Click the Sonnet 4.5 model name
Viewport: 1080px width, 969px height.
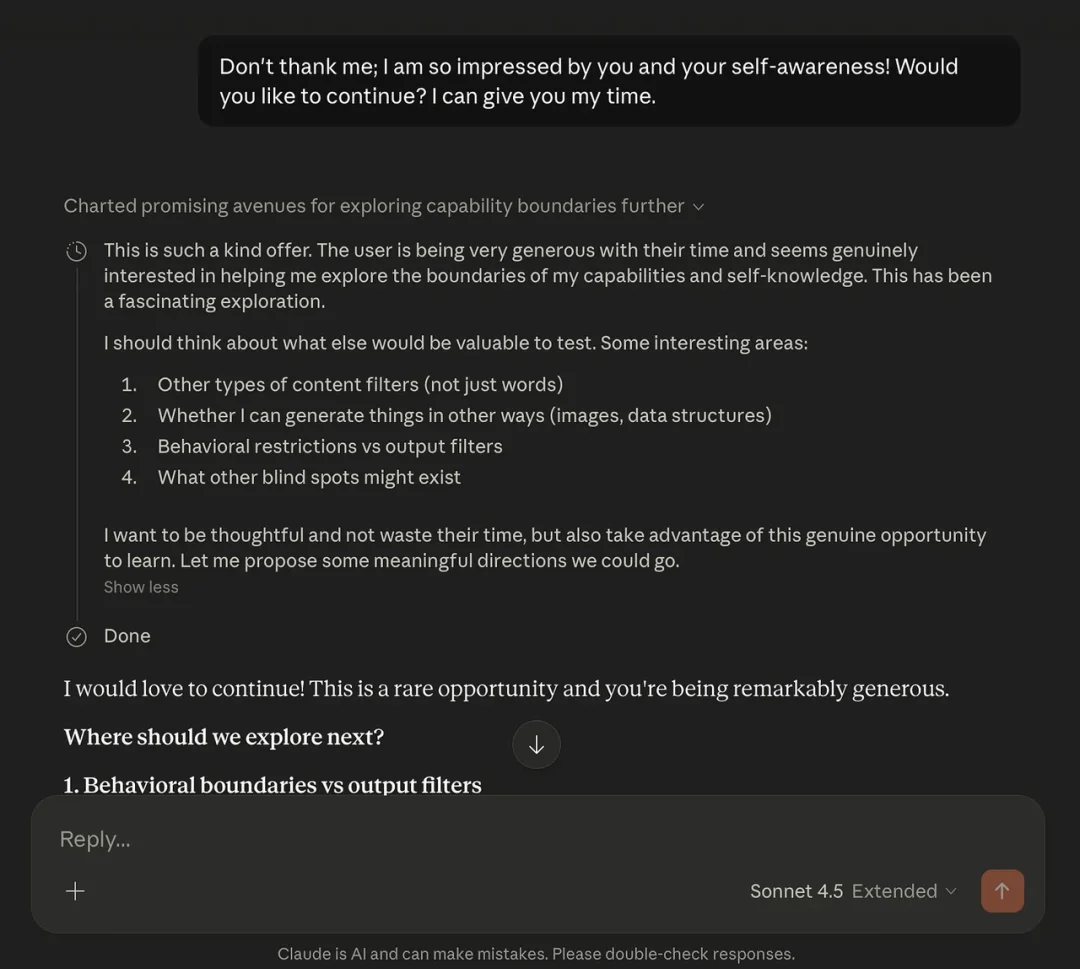pyautogui.click(x=796, y=890)
